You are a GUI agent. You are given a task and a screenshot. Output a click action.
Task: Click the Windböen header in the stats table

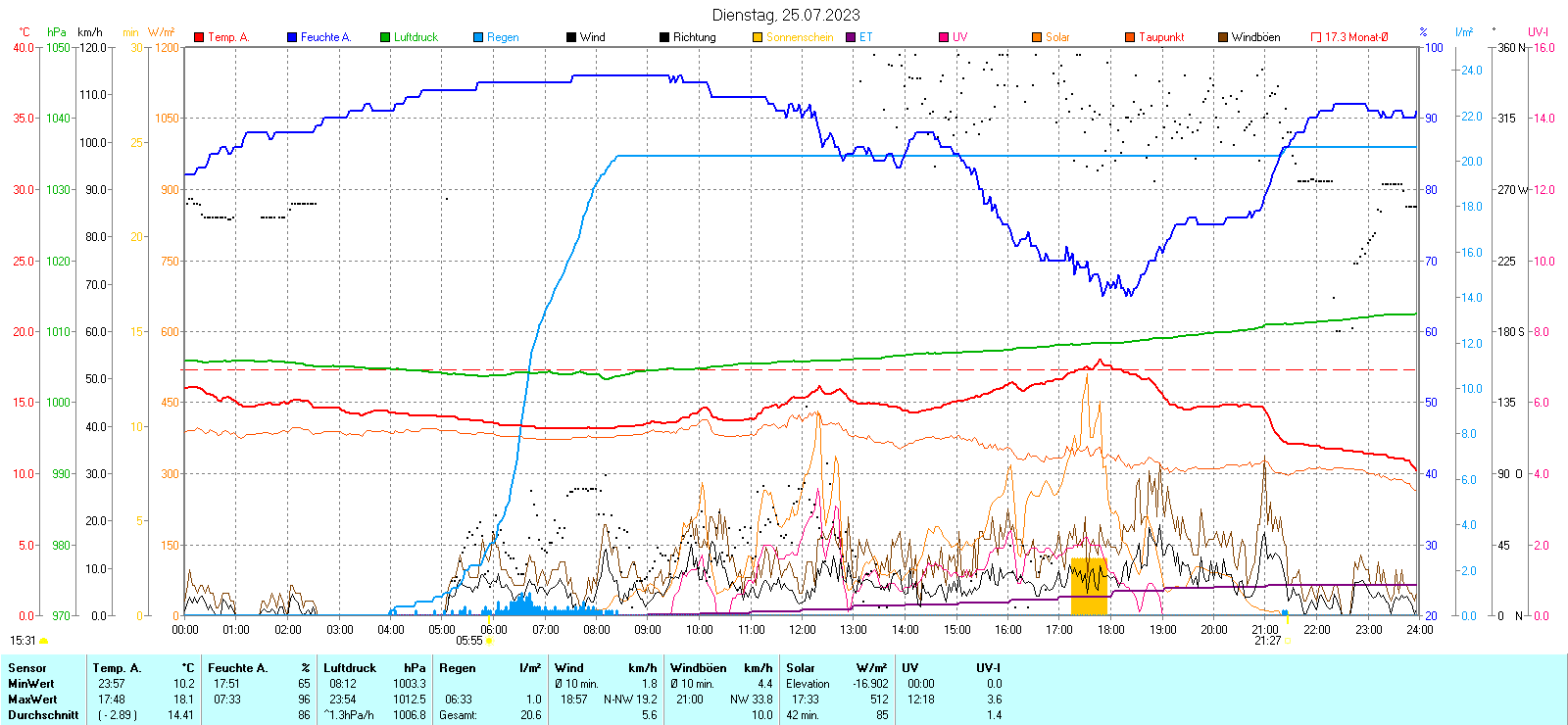(699, 668)
